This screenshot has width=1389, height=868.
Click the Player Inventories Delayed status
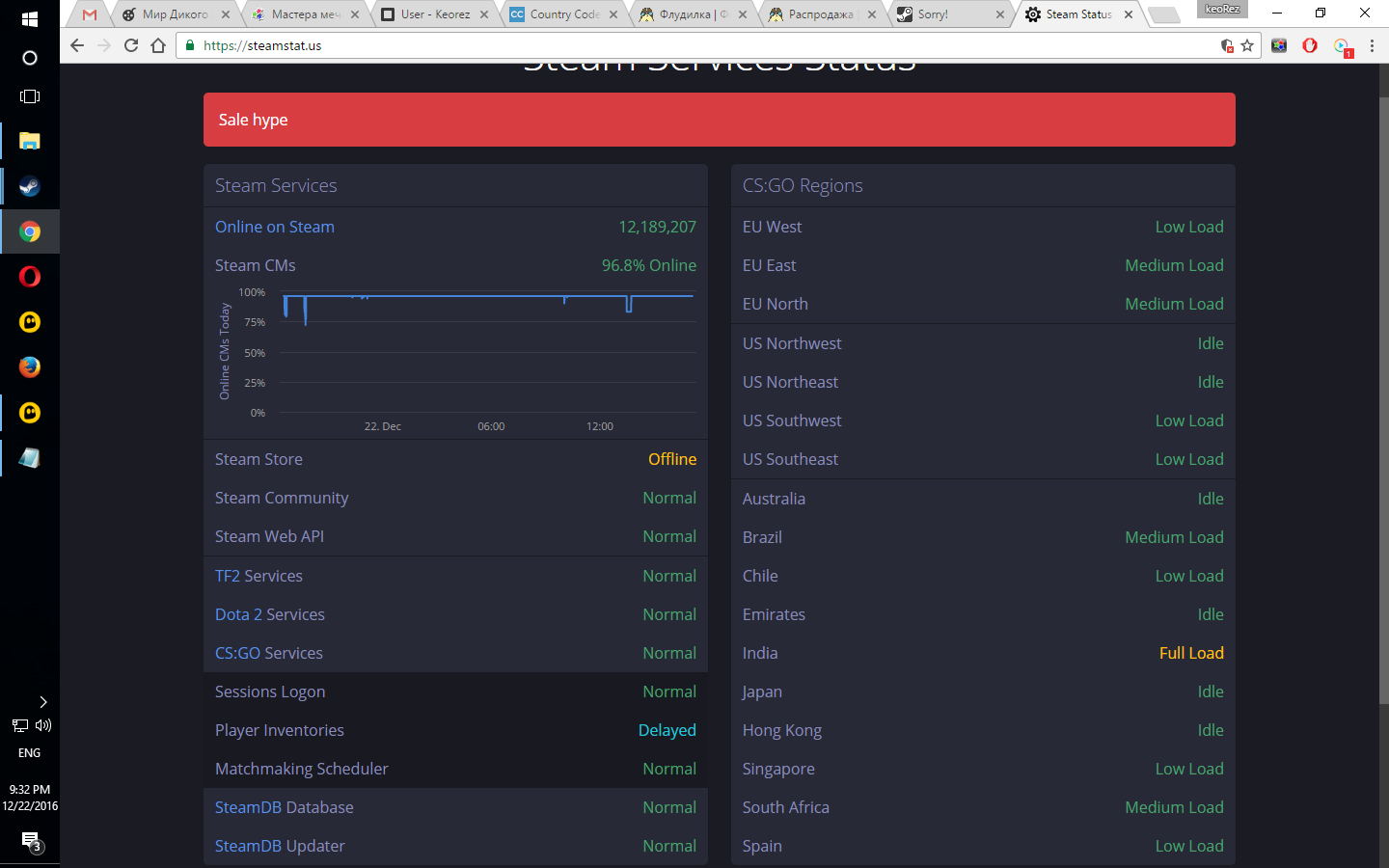[x=667, y=730]
